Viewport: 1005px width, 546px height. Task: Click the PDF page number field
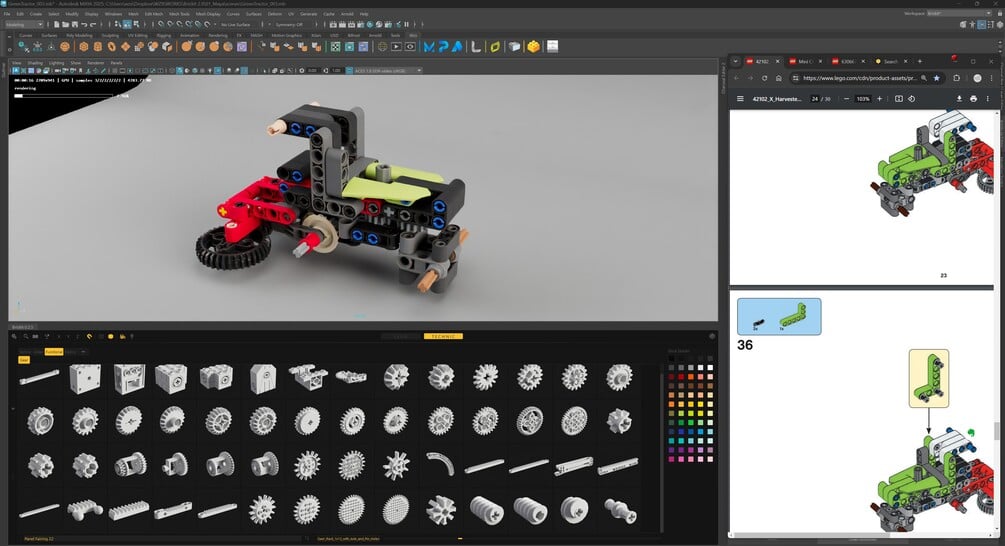815,99
